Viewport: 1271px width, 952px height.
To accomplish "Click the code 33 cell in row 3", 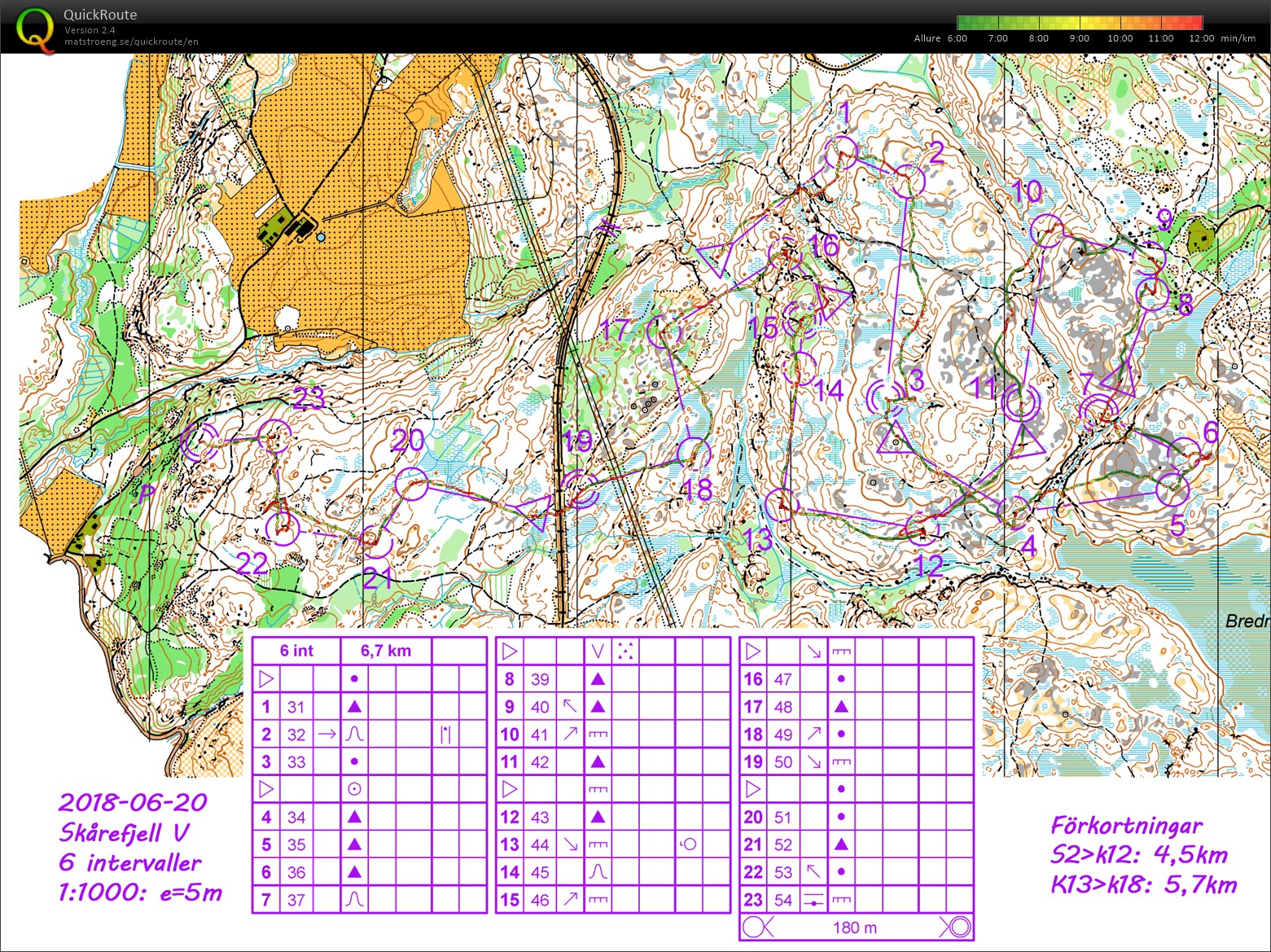I will tap(296, 762).
